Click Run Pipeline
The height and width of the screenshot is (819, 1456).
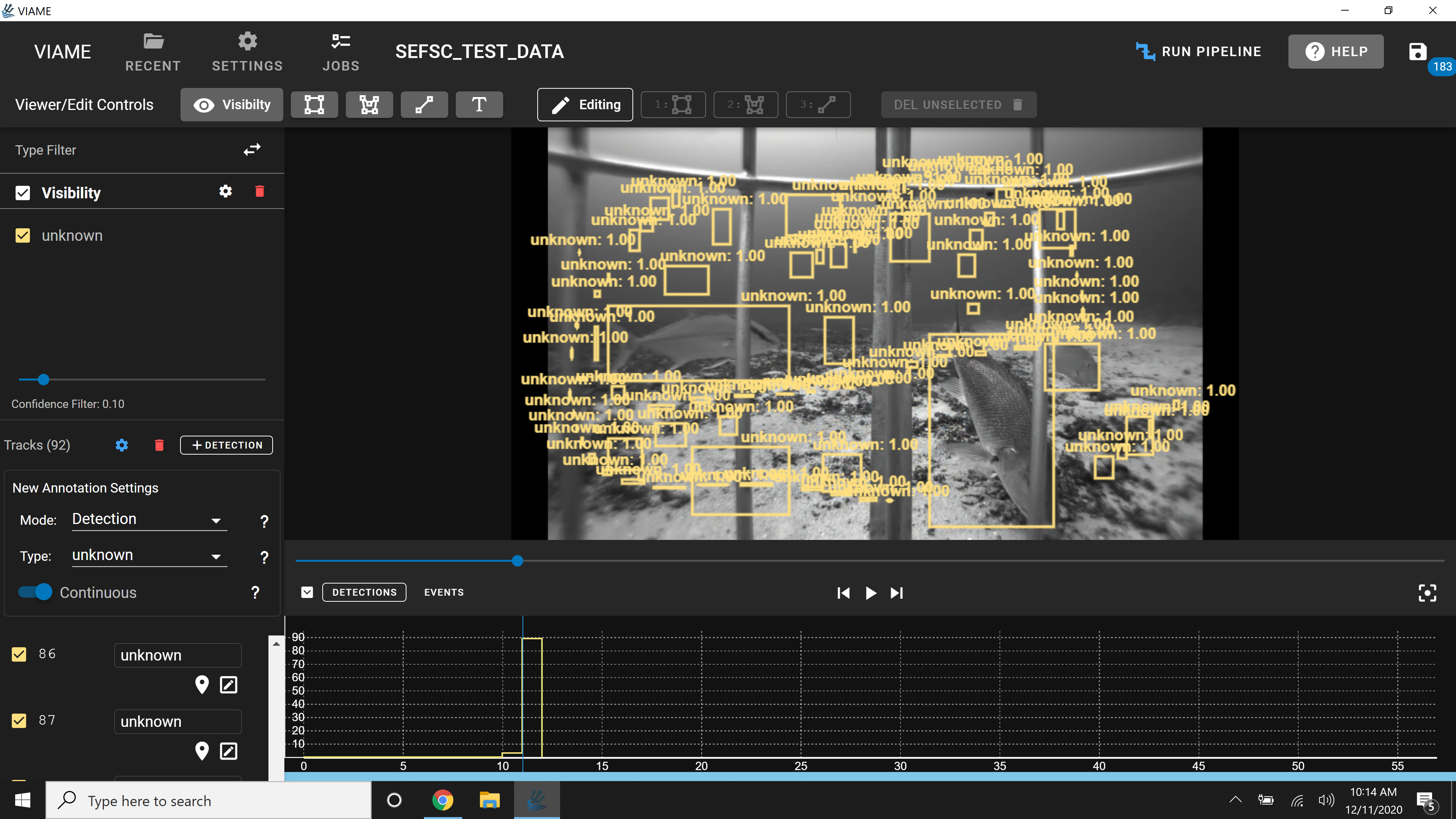tap(1198, 52)
